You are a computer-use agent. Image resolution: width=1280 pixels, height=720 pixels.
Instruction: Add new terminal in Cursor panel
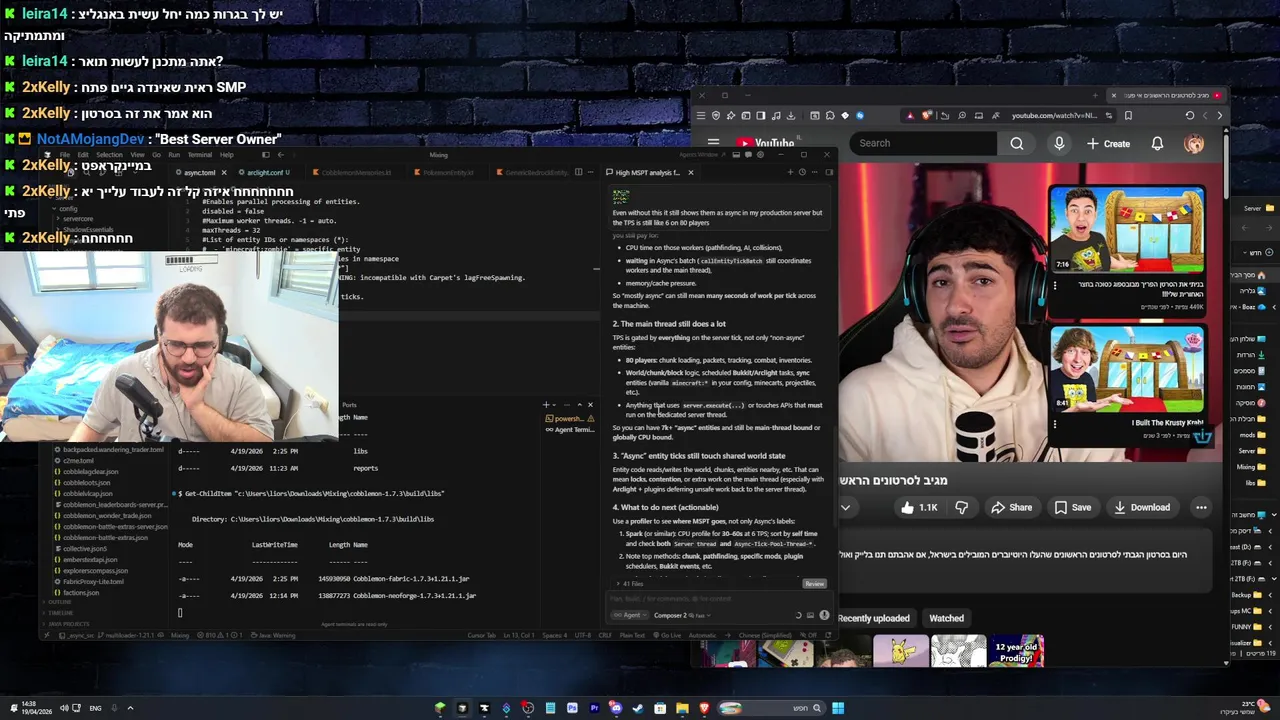(x=546, y=405)
